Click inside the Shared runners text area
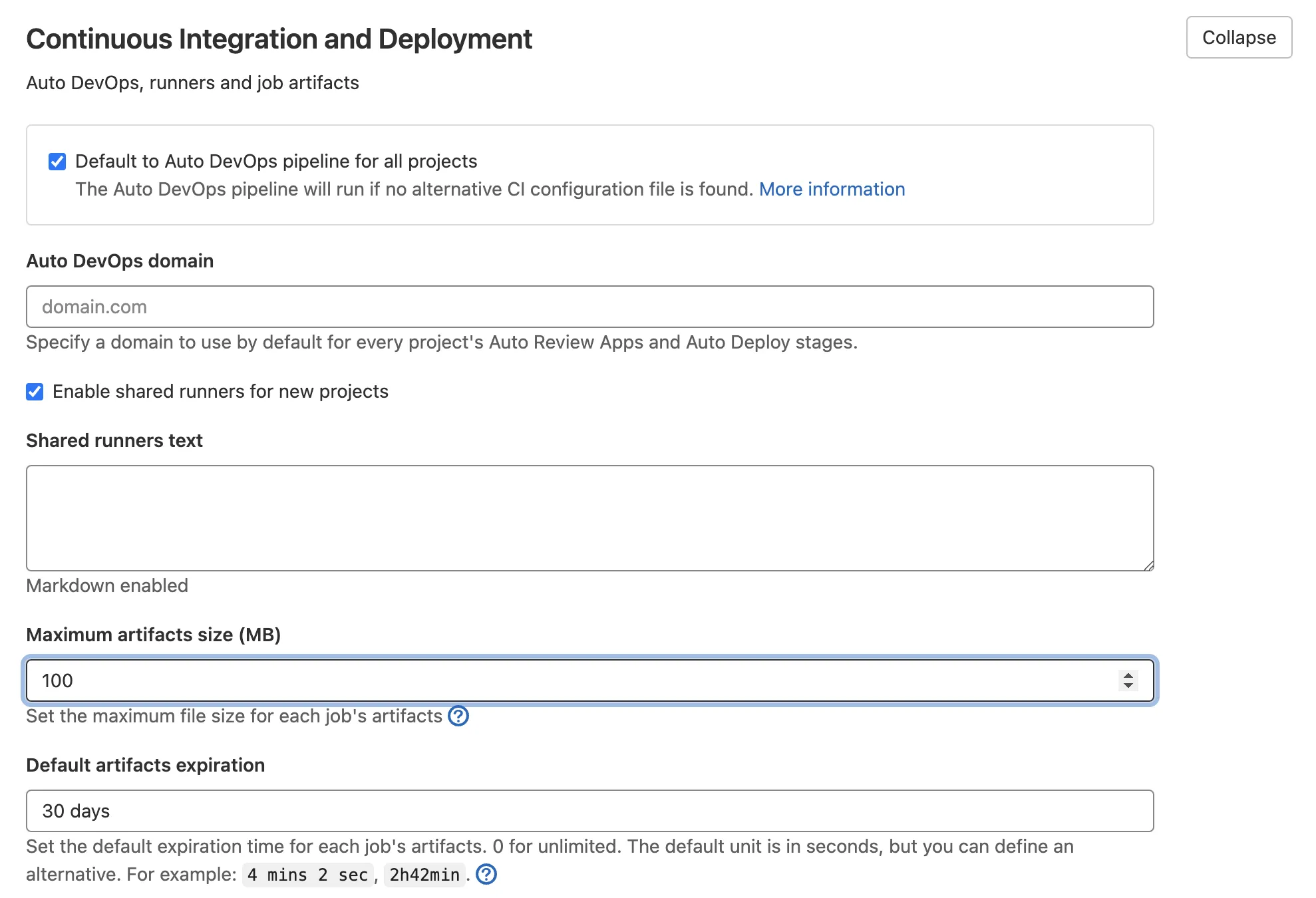This screenshot has height=898, width=1316. pos(589,518)
